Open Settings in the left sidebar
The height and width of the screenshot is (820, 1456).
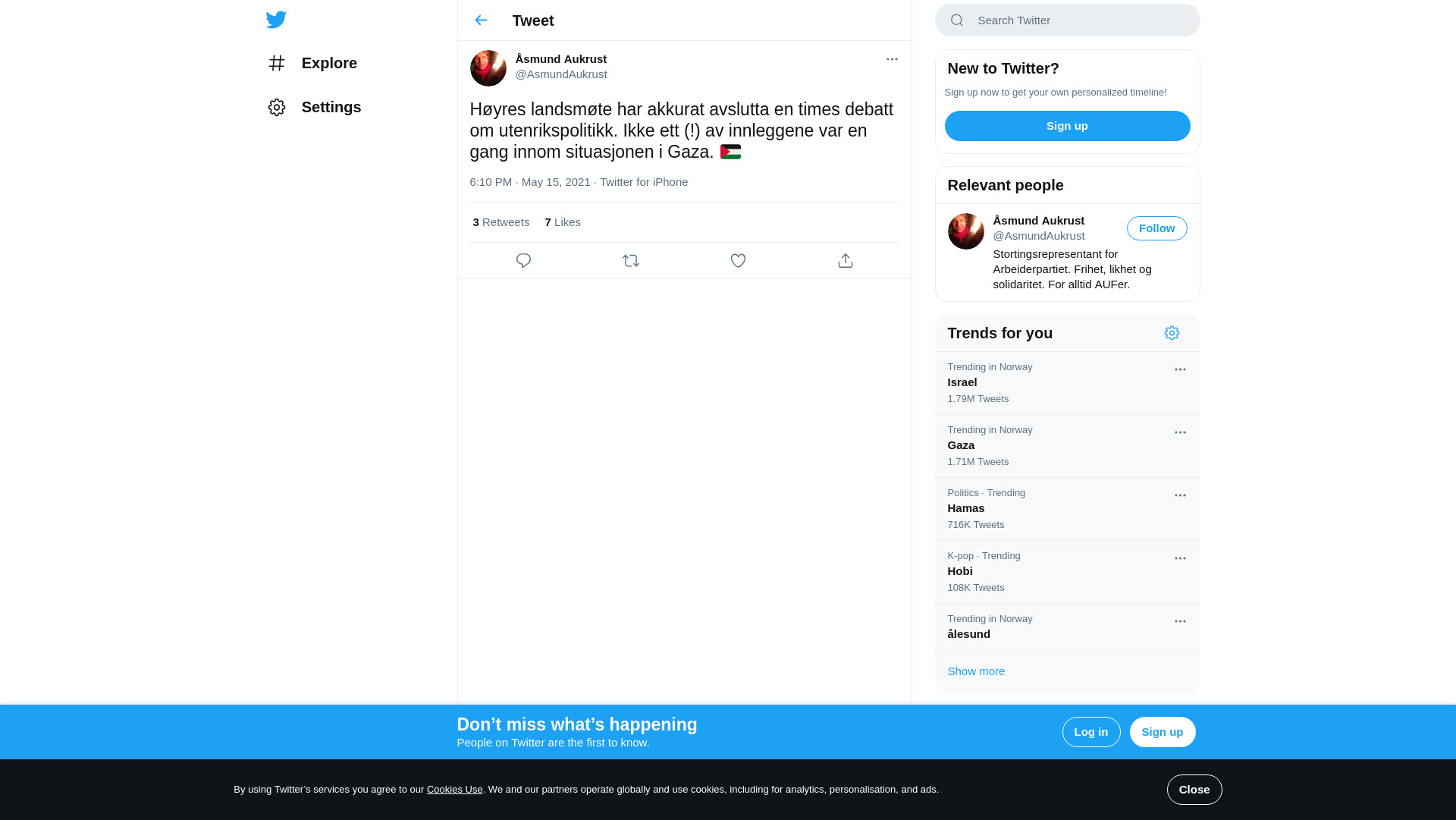(314, 107)
